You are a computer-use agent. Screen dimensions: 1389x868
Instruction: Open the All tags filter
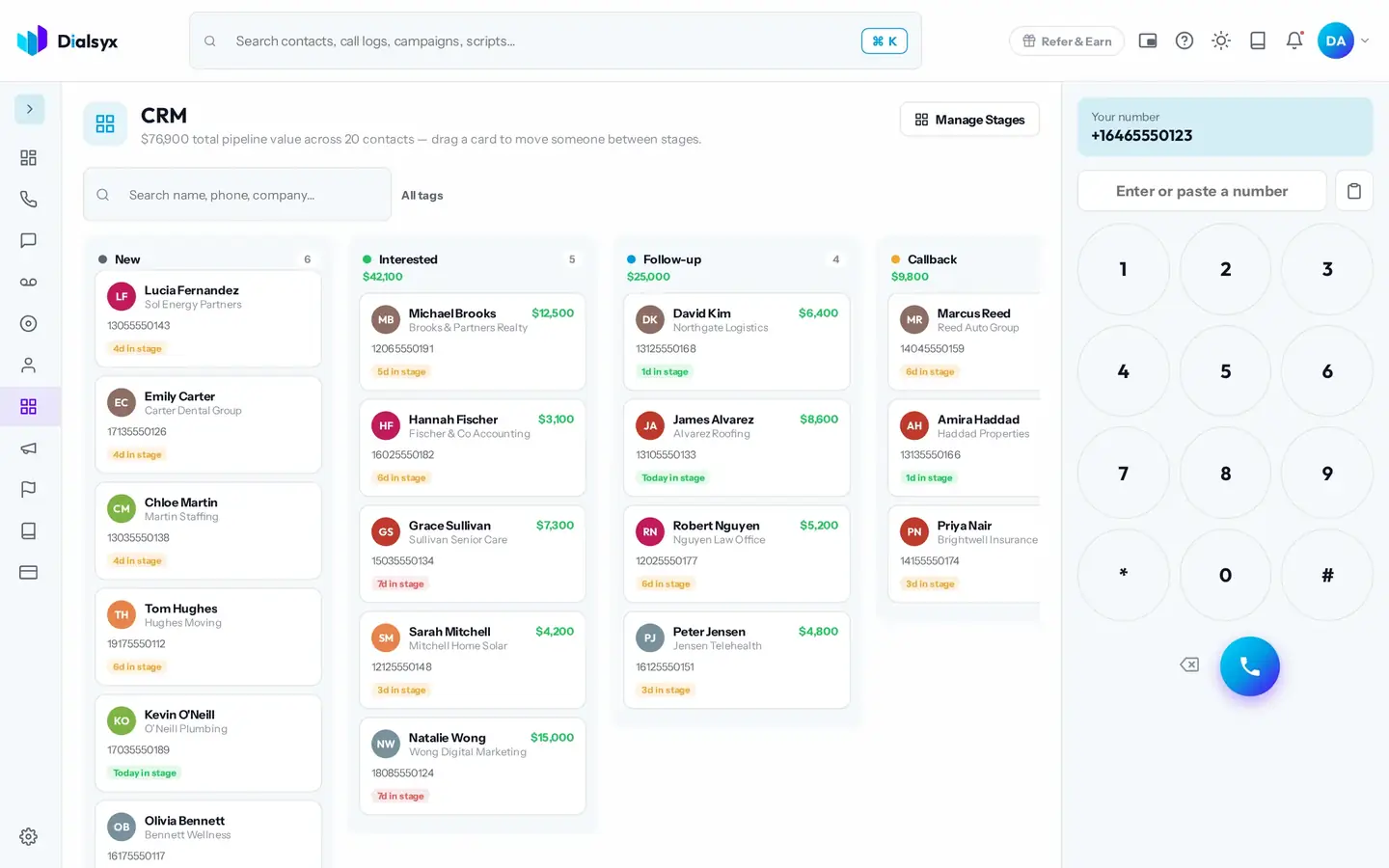point(422,195)
